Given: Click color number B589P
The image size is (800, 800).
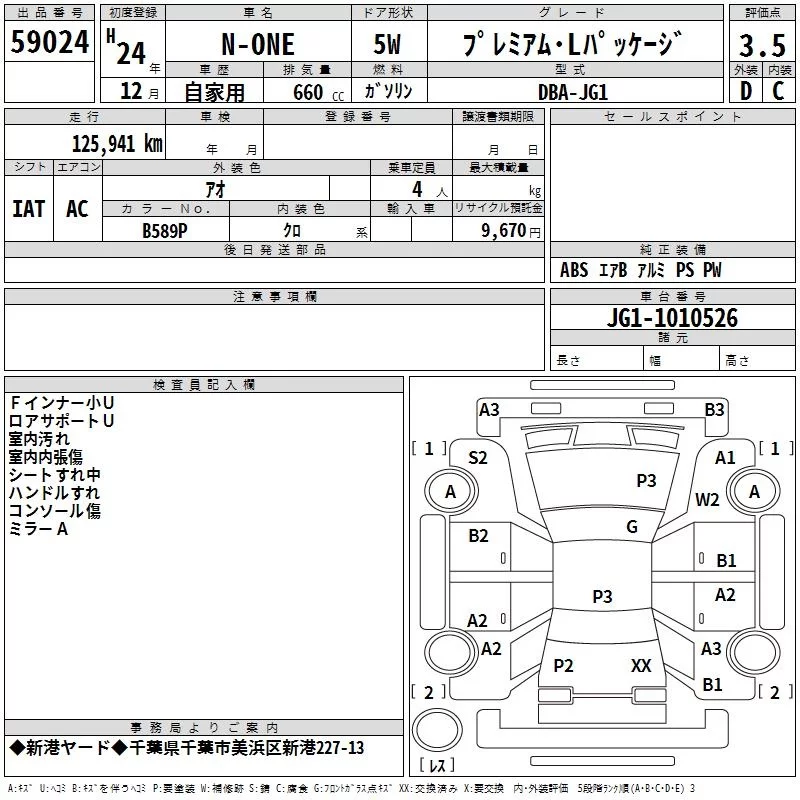Looking at the screenshot, I should click(x=165, y=231).
